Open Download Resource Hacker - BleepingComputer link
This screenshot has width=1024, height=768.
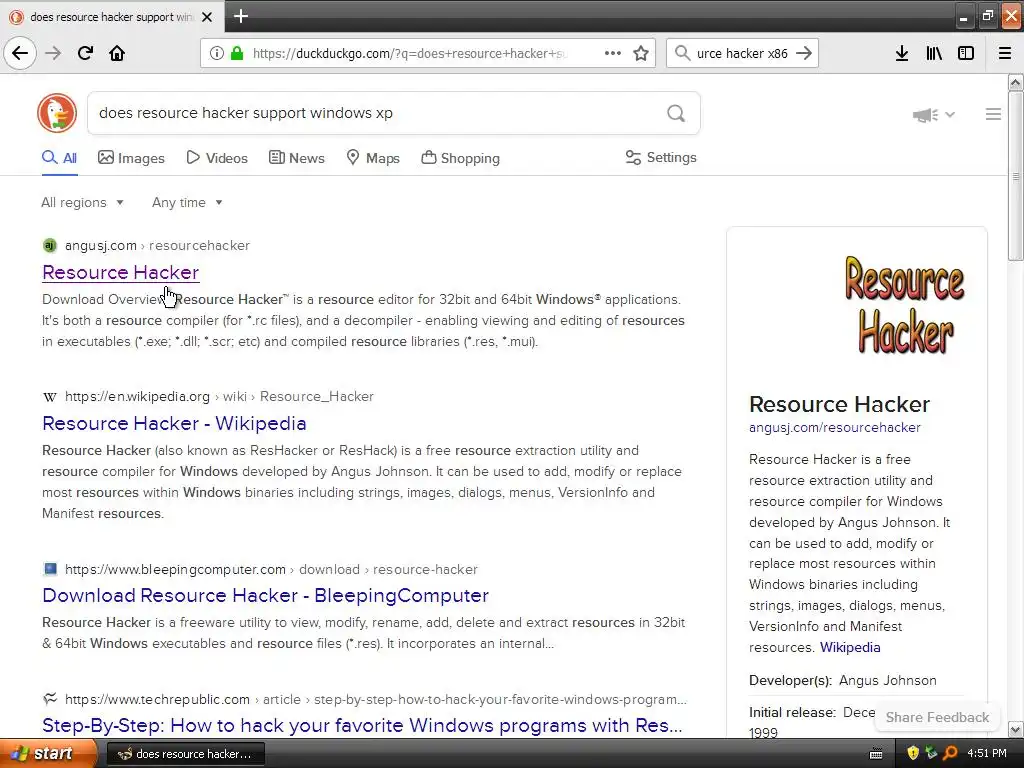tap(266, 595)
